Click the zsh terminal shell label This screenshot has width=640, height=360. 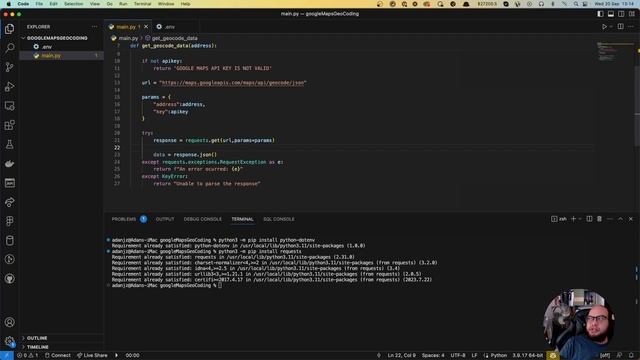(x=559, y=219)
